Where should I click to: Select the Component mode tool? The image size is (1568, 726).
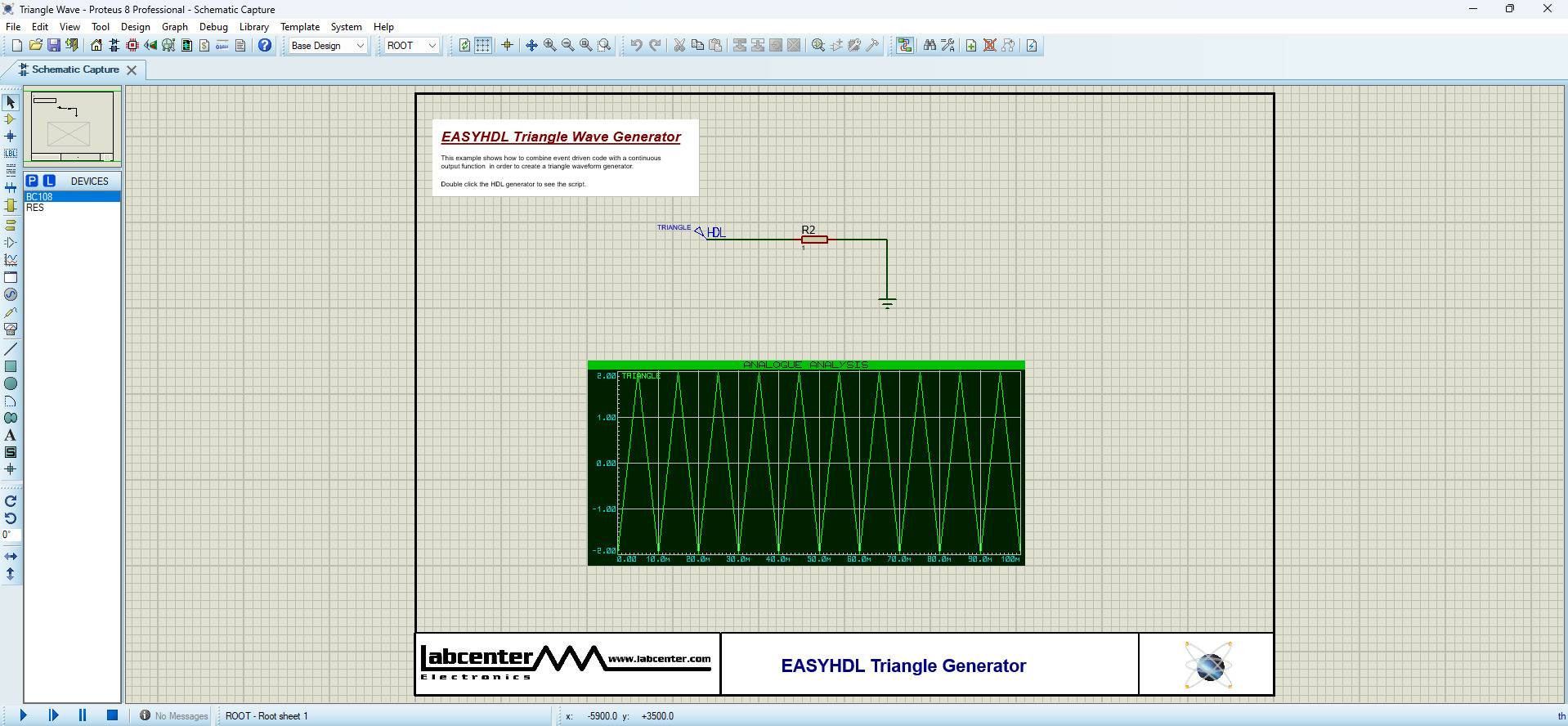tap(11, 119)
